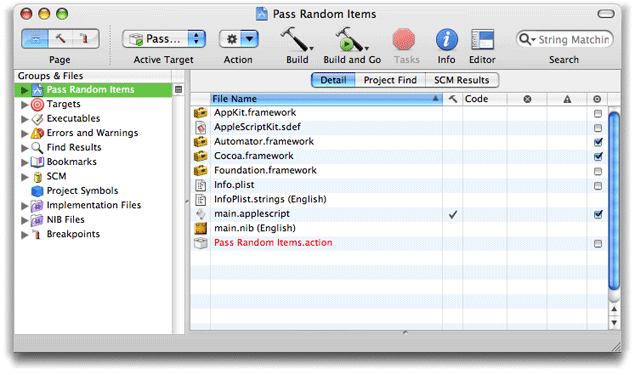Switch to the Debug page spray-can button
Viewport: 635px width, 375px height.
coord(85,39)
